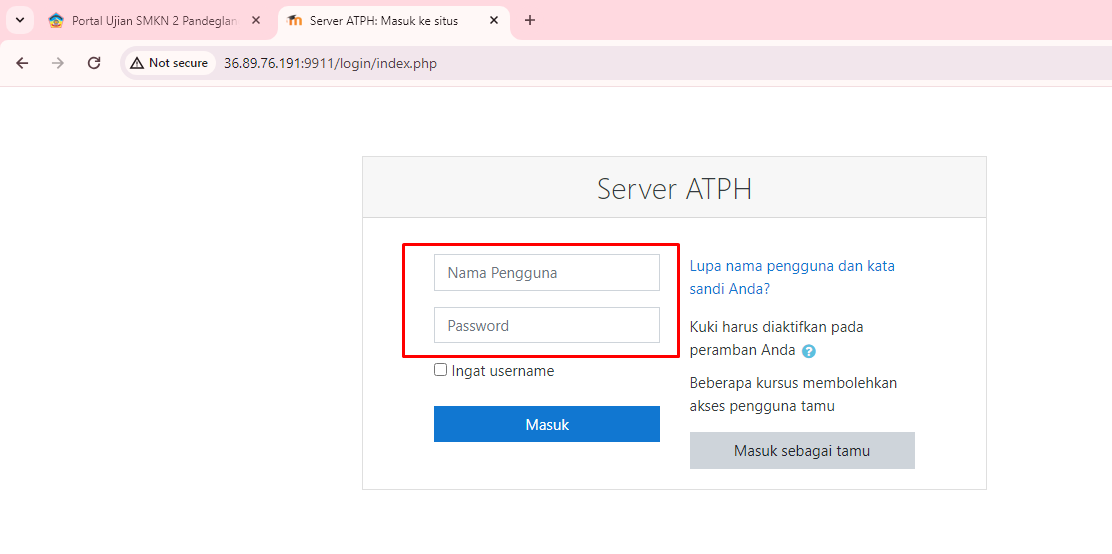Click the browser forward arrow button

point(58,63)
